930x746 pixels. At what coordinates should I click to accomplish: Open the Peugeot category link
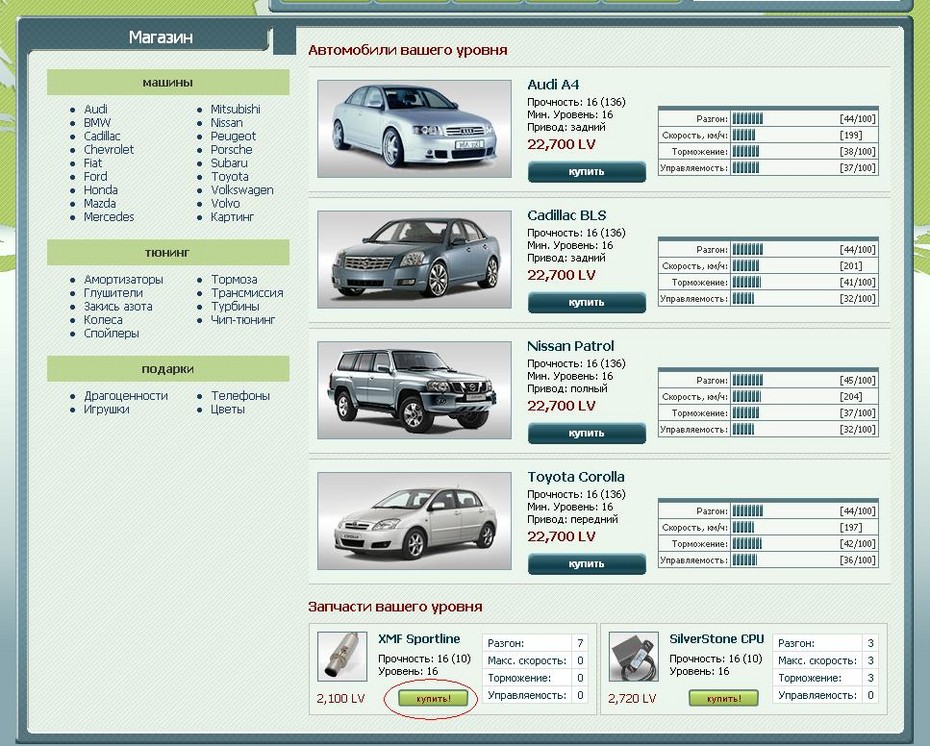click(x=233, y=136)
